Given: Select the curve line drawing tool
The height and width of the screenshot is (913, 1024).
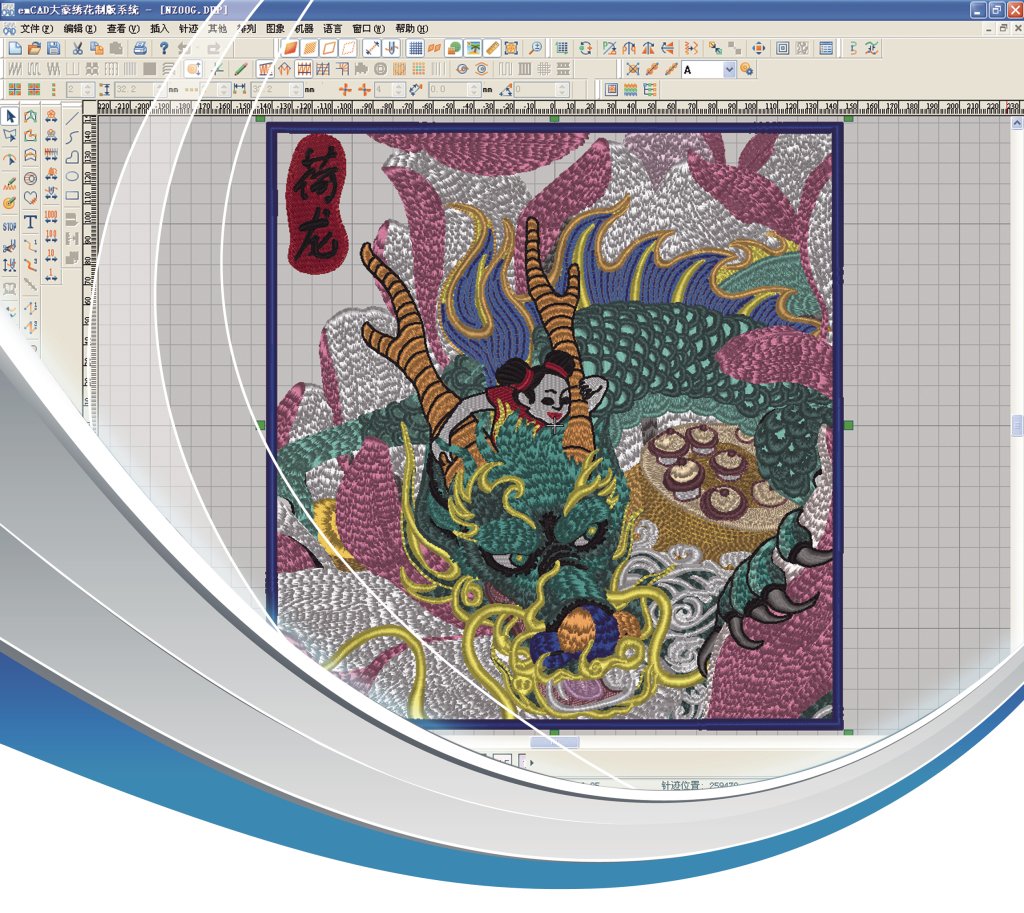Looking at the screenshot, I should coord(72,137).
